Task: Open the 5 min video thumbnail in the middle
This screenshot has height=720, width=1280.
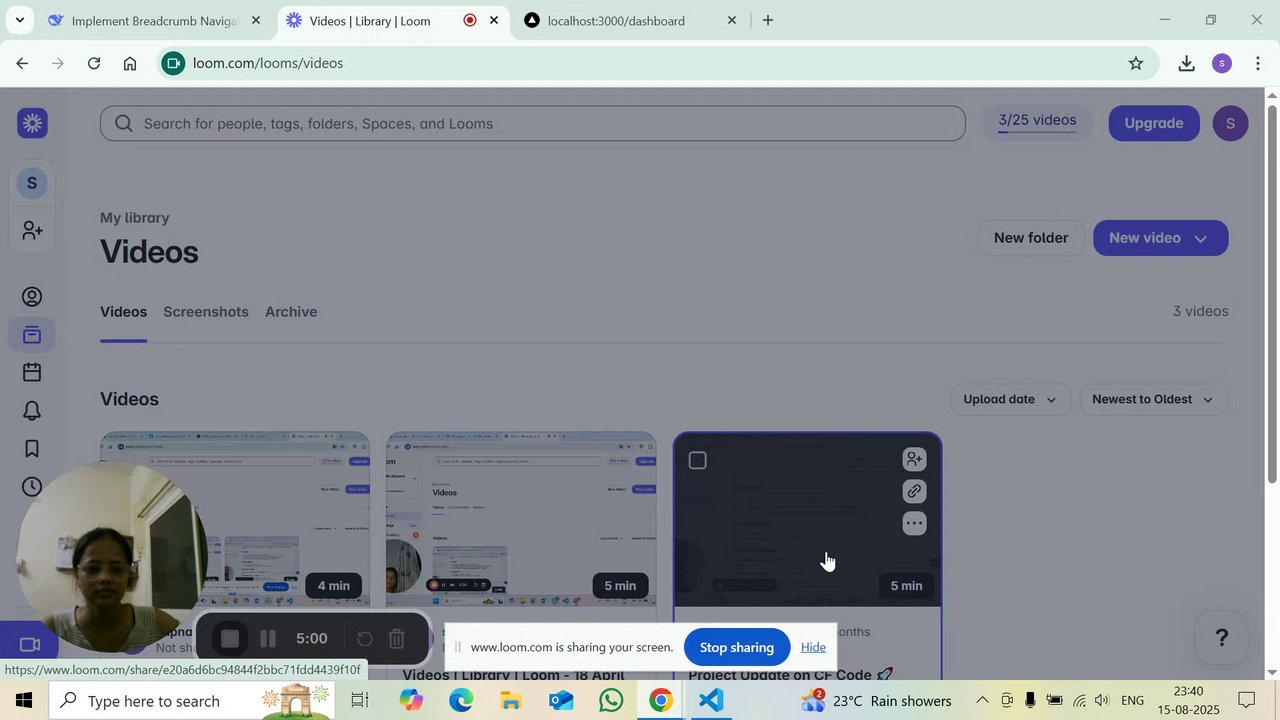Action: 521,520
